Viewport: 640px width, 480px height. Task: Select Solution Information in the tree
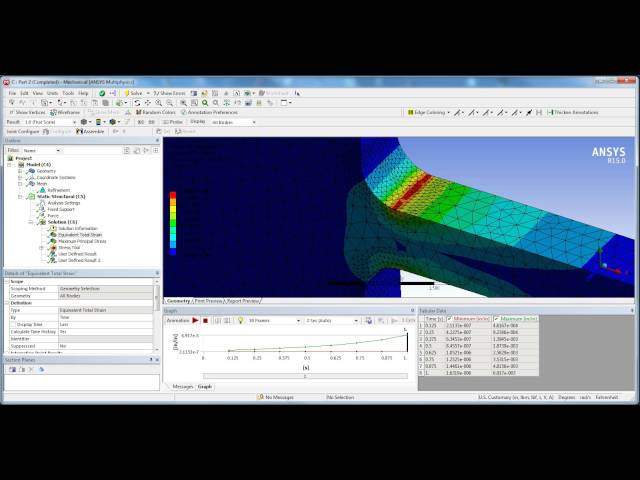(78, 229)
